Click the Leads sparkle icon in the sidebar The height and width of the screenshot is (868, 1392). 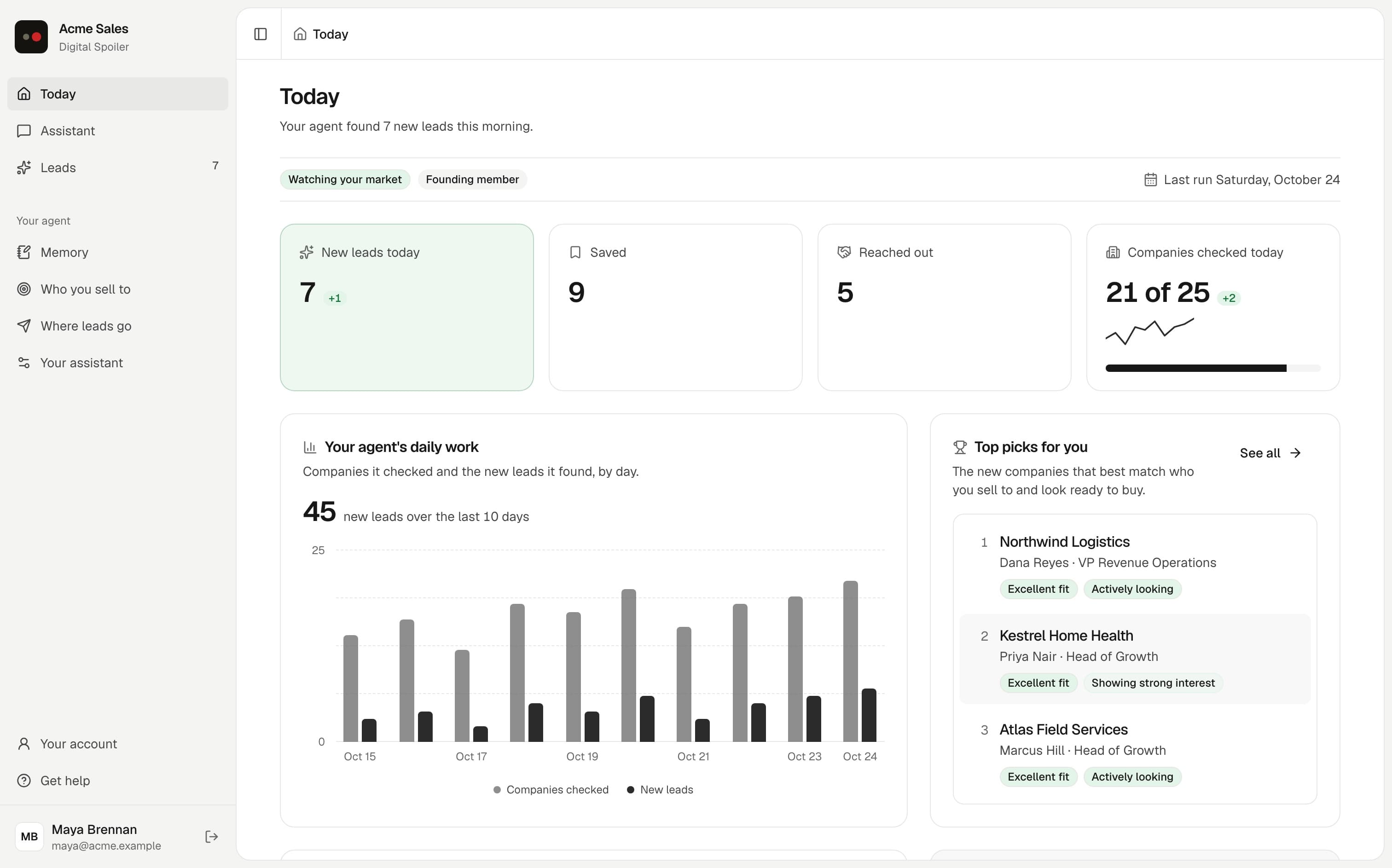pyautogui.click(x=24, y=168)
